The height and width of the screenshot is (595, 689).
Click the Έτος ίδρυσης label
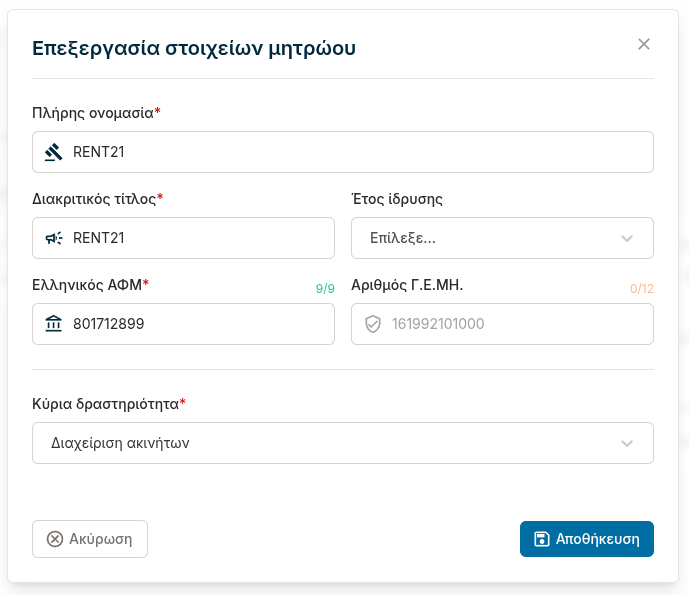click(397, 199)
